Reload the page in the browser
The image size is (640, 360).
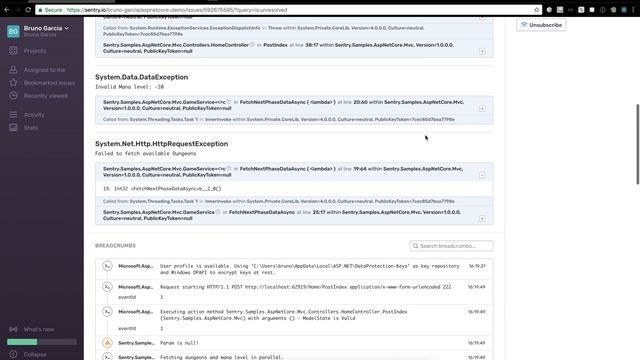tap(28, 10)
